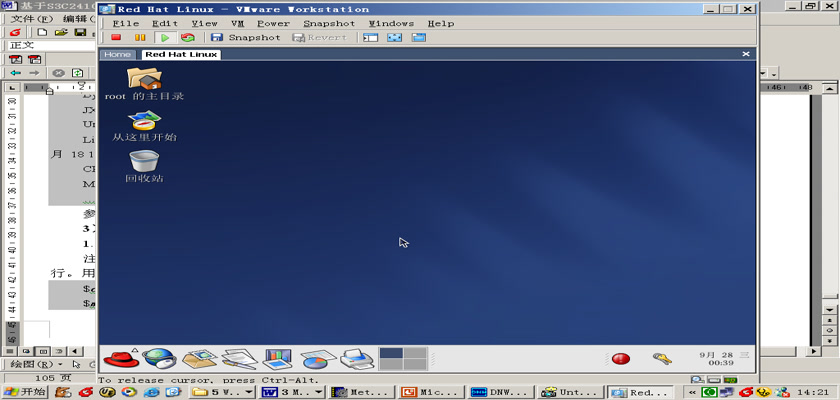The width and height of the screenshot is (840, 400).
Task: Open the File menu in VMware
Action: click(126, 24)
